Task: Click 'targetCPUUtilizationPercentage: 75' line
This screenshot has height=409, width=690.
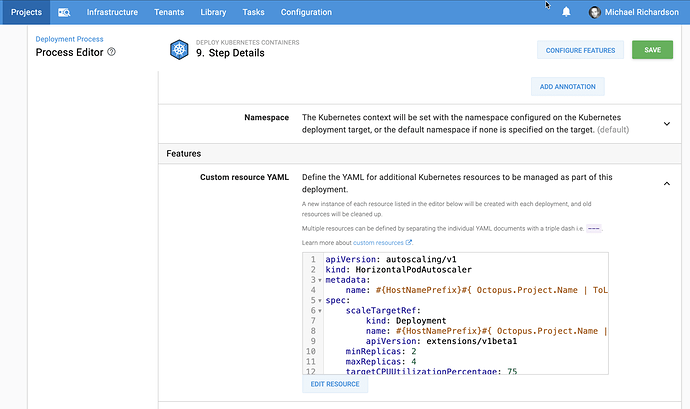Action: click(431, 371)
